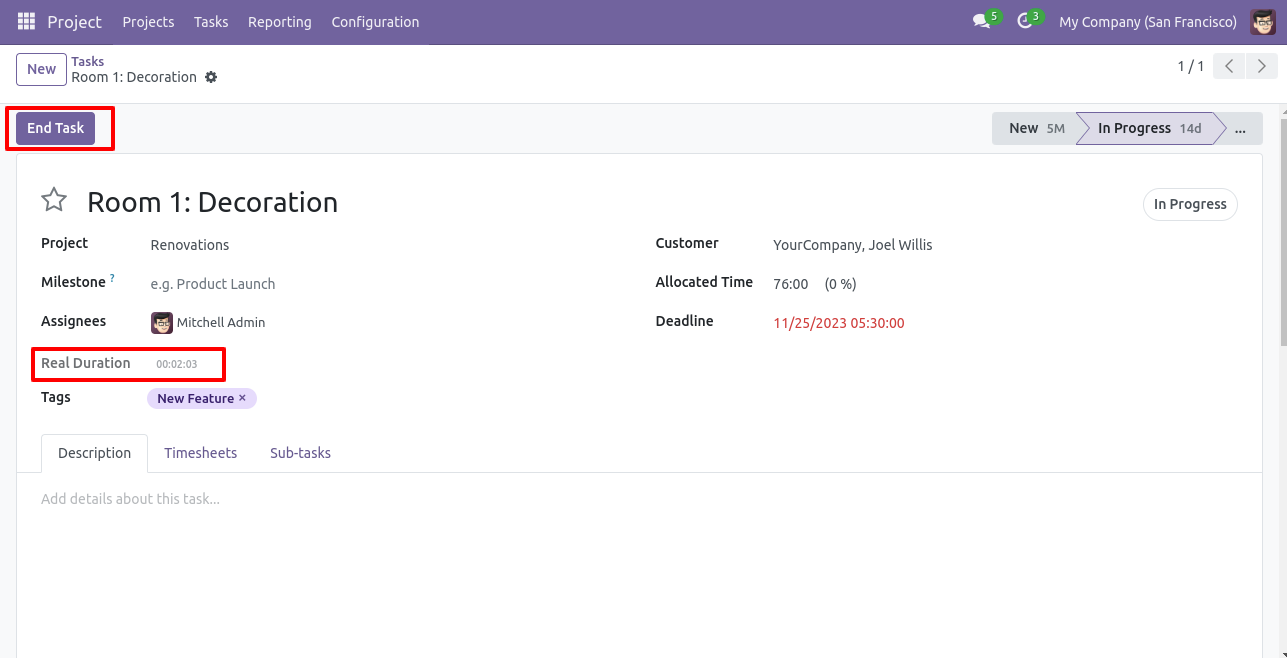Image resolution: width=1287 pixels, height=658 pixels.
Task: Open the conversations messages icon
Action: pyautogui.click(x=981, y=21)
